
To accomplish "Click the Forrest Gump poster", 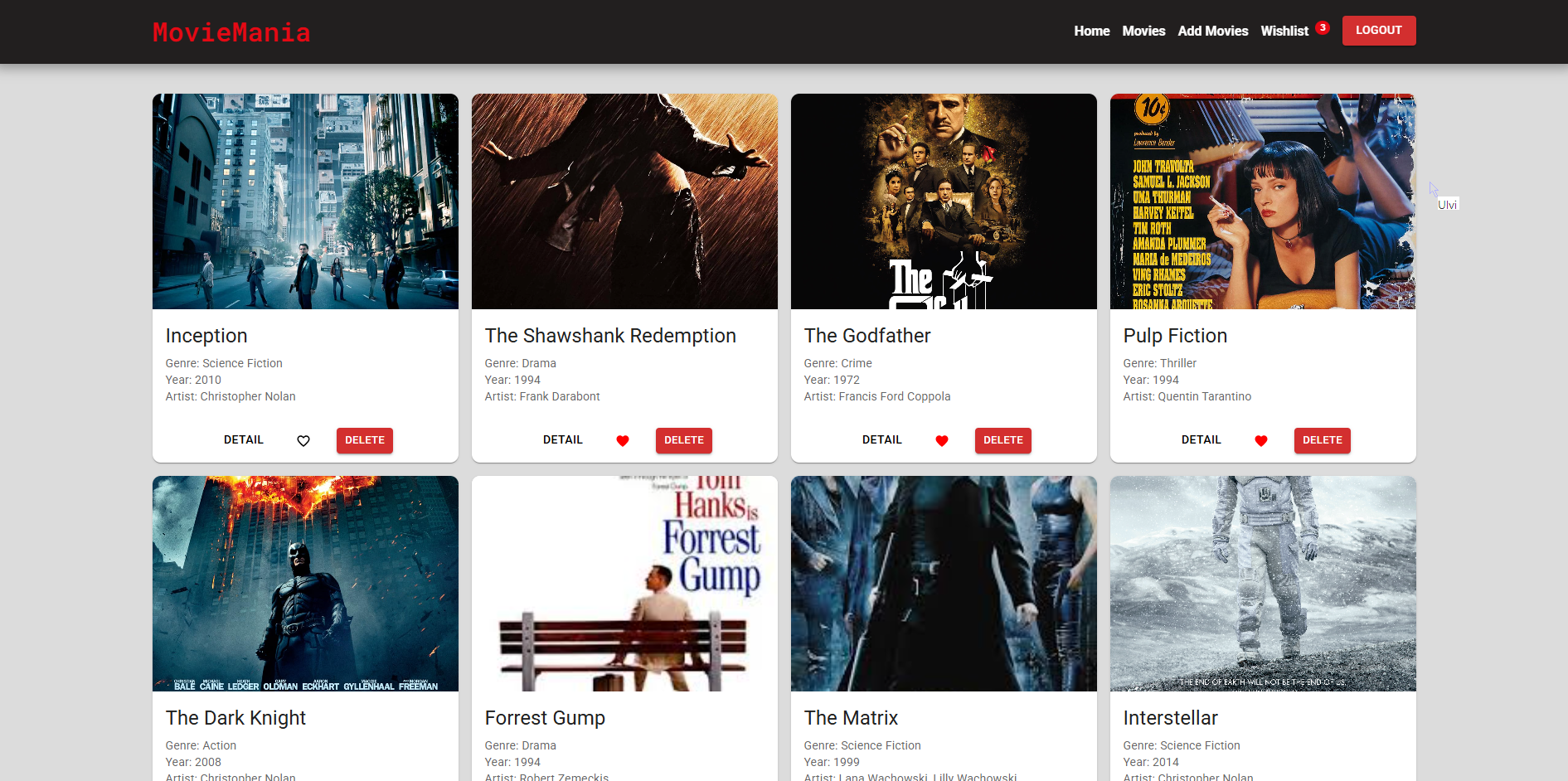I will pyautogui.click(x=624, y=584).
